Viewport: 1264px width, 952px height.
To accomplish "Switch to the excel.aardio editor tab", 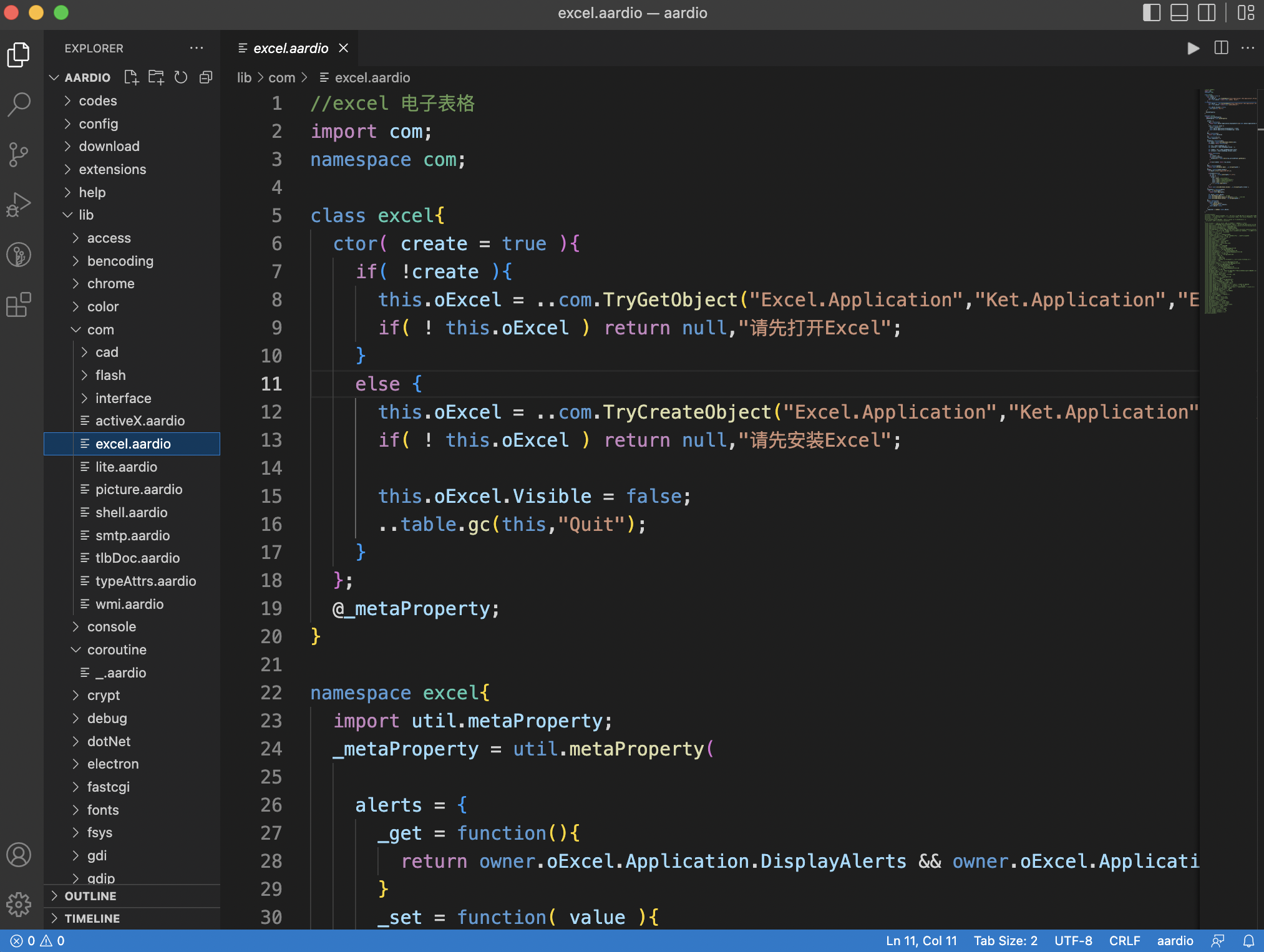I will [x=291, y=48].
